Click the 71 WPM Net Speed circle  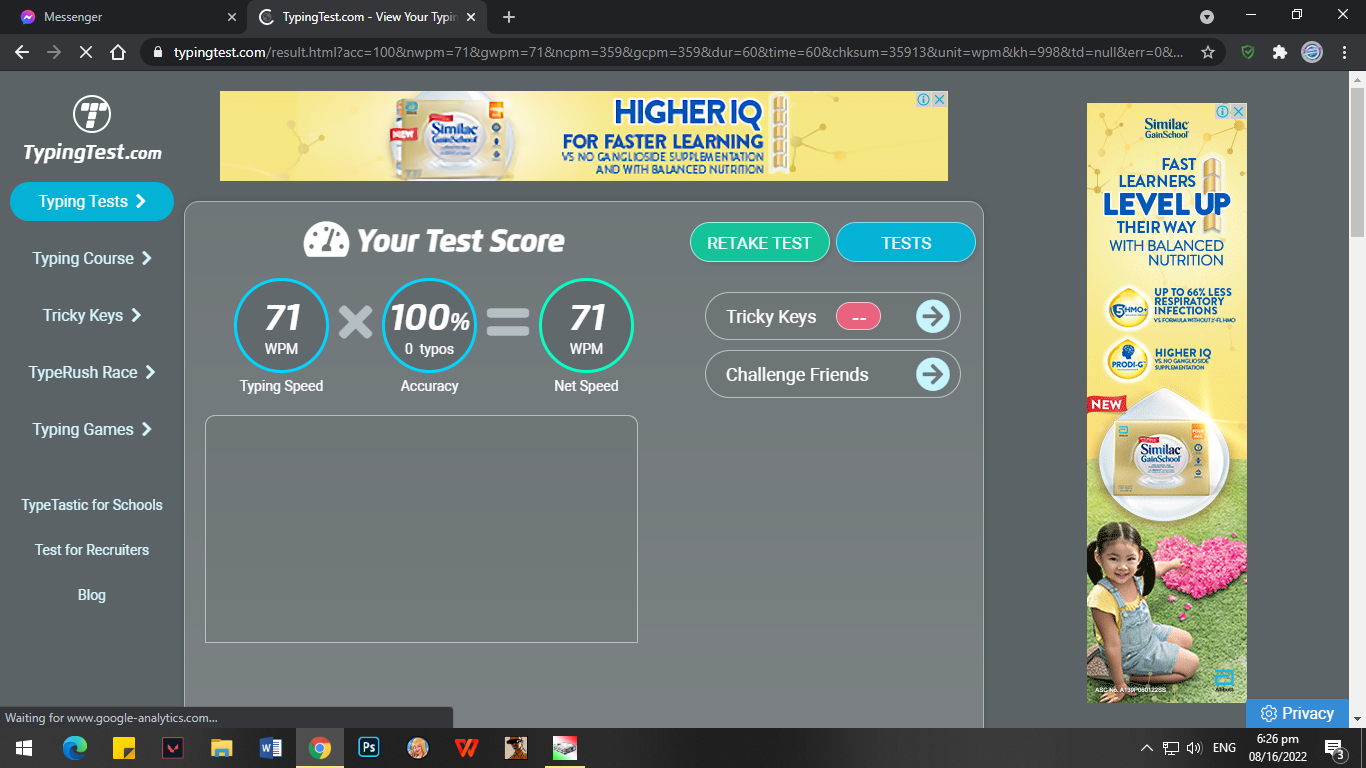[586, 325]
